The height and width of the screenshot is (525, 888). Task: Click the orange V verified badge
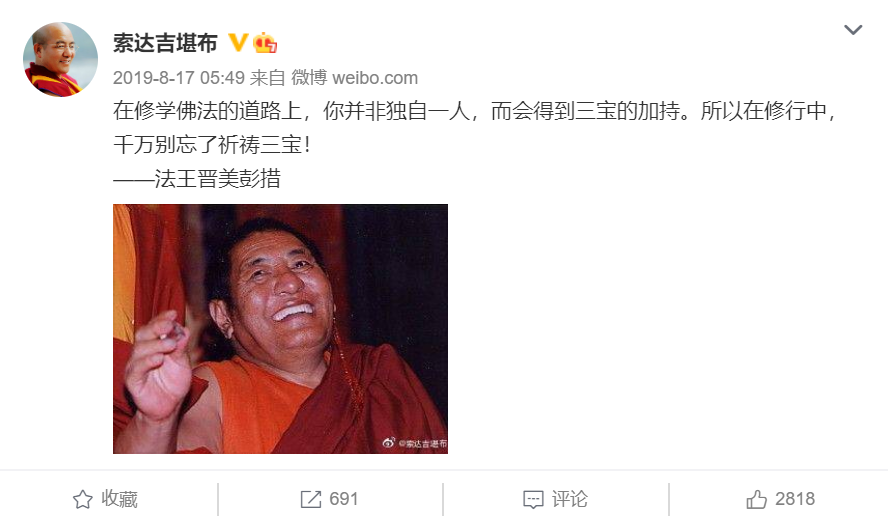point(238,42)
